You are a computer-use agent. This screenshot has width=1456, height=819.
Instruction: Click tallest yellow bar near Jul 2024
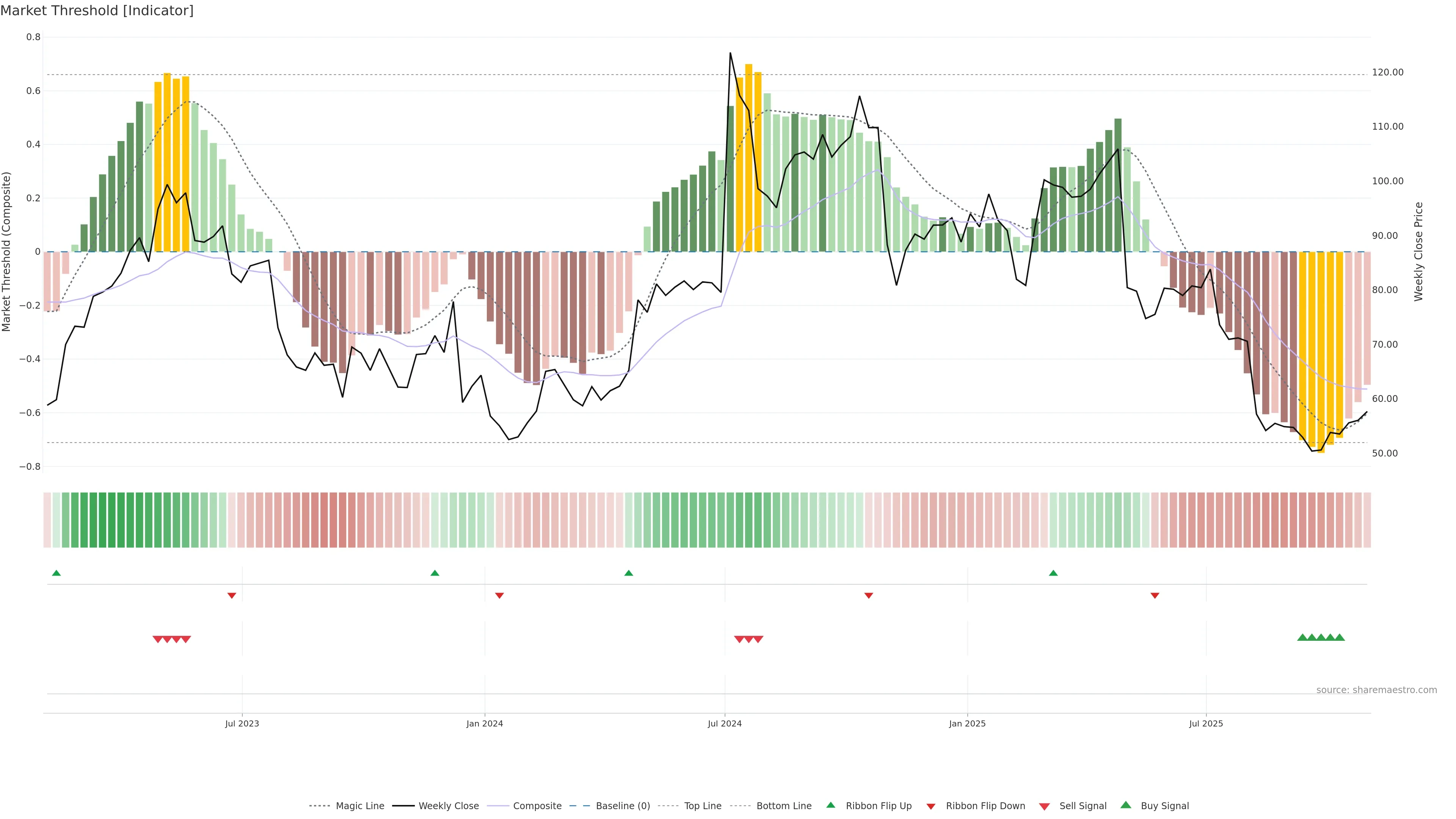point(748,158)
